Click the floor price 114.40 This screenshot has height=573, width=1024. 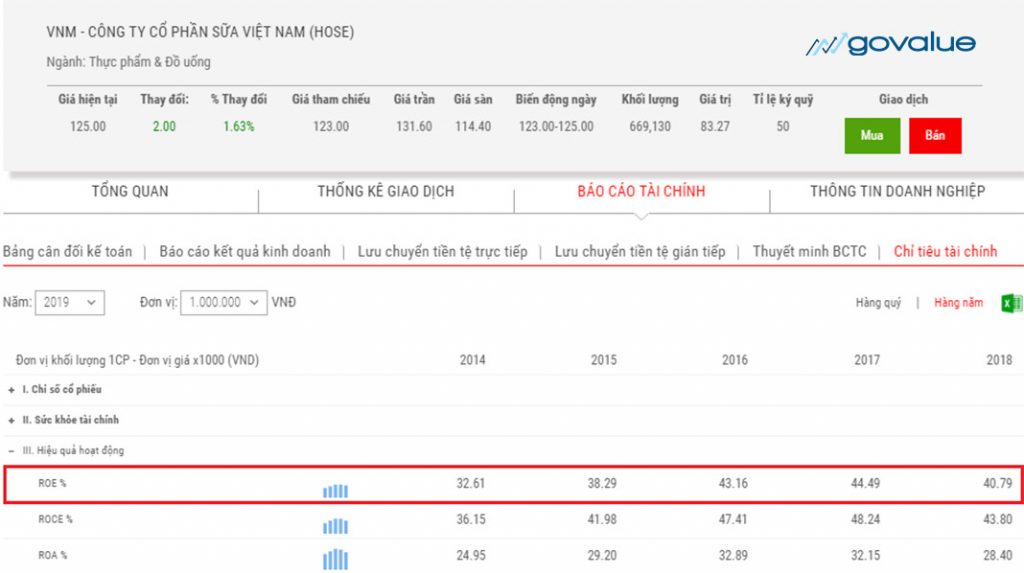click(473, 127)
